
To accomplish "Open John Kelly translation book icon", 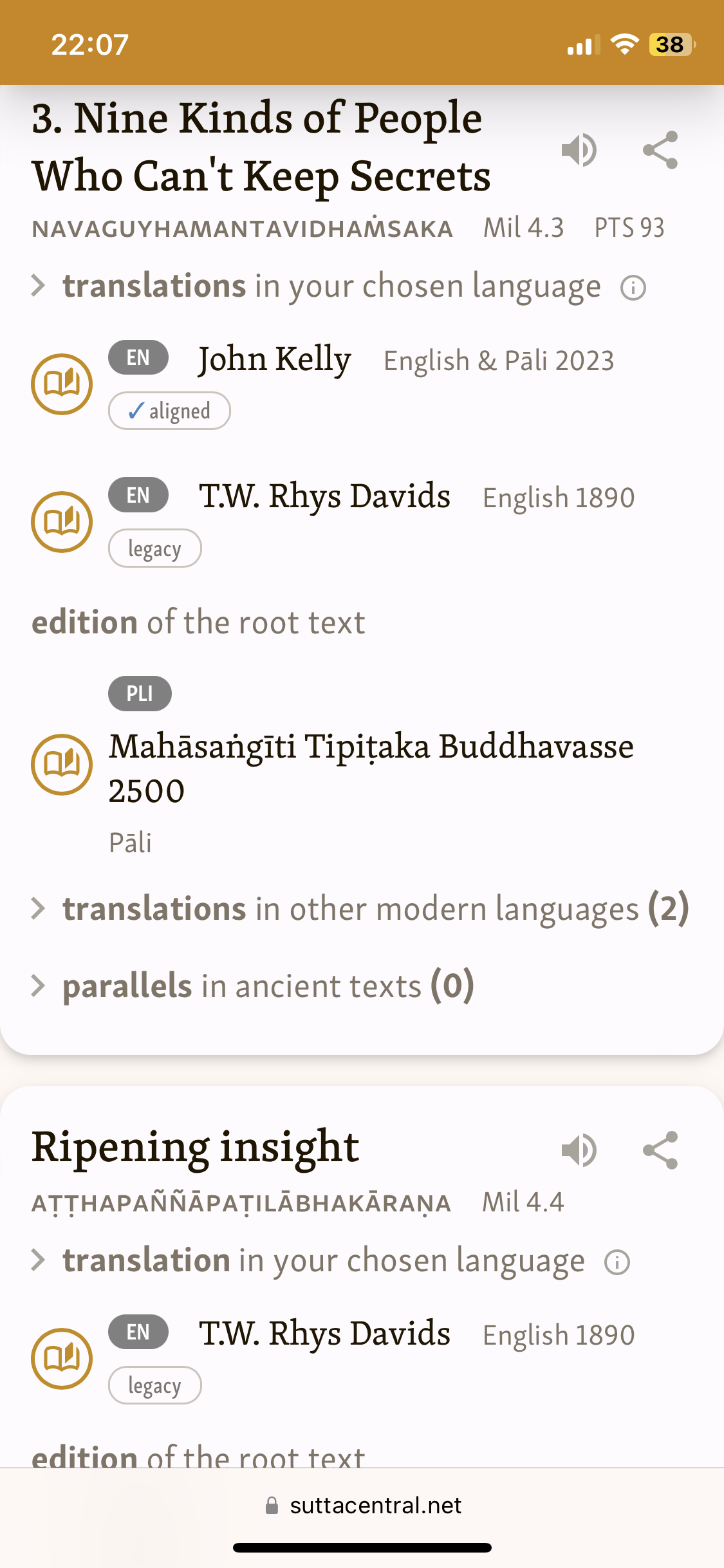I will 62,384.
